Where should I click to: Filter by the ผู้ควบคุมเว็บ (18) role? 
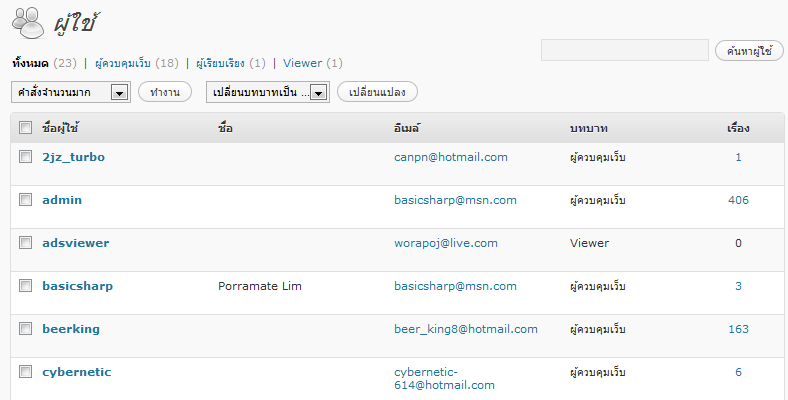click(136, 63)
